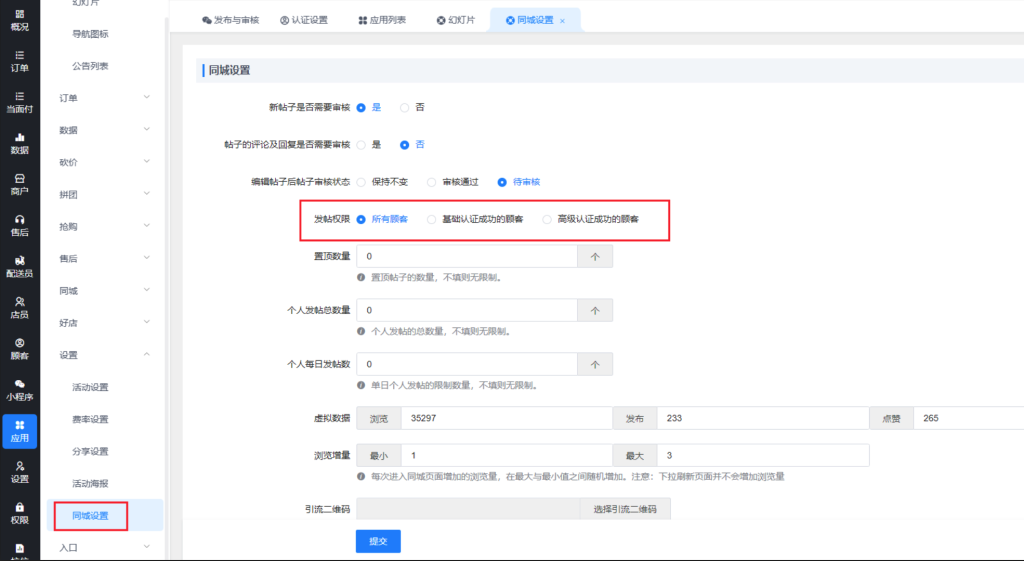Click the blue 提交 button

tap(378, 541)
